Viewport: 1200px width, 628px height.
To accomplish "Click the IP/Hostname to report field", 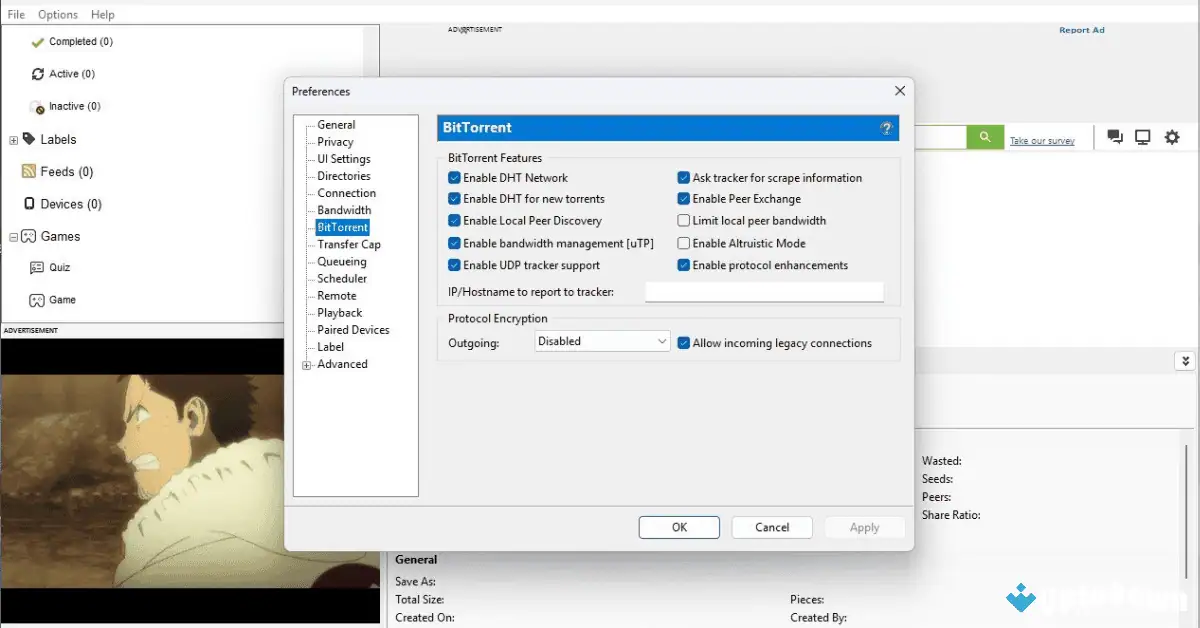I will click(x=765, y=291).
